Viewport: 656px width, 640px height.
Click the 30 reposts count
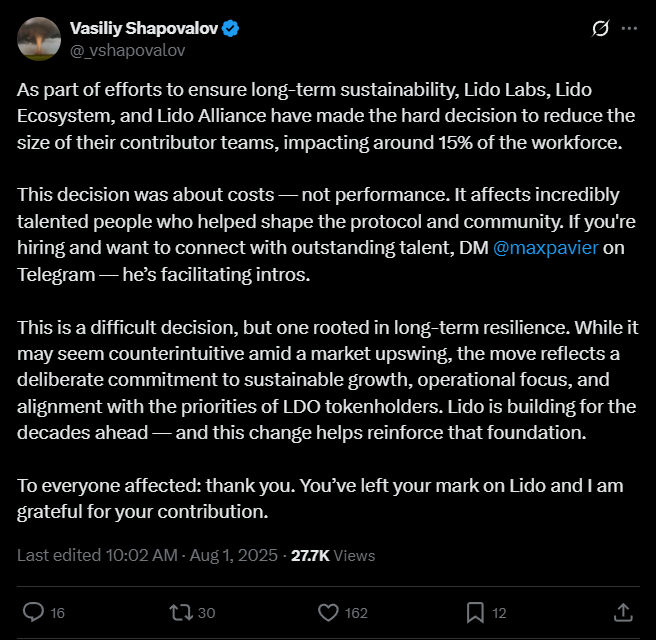tap(206, 613)
